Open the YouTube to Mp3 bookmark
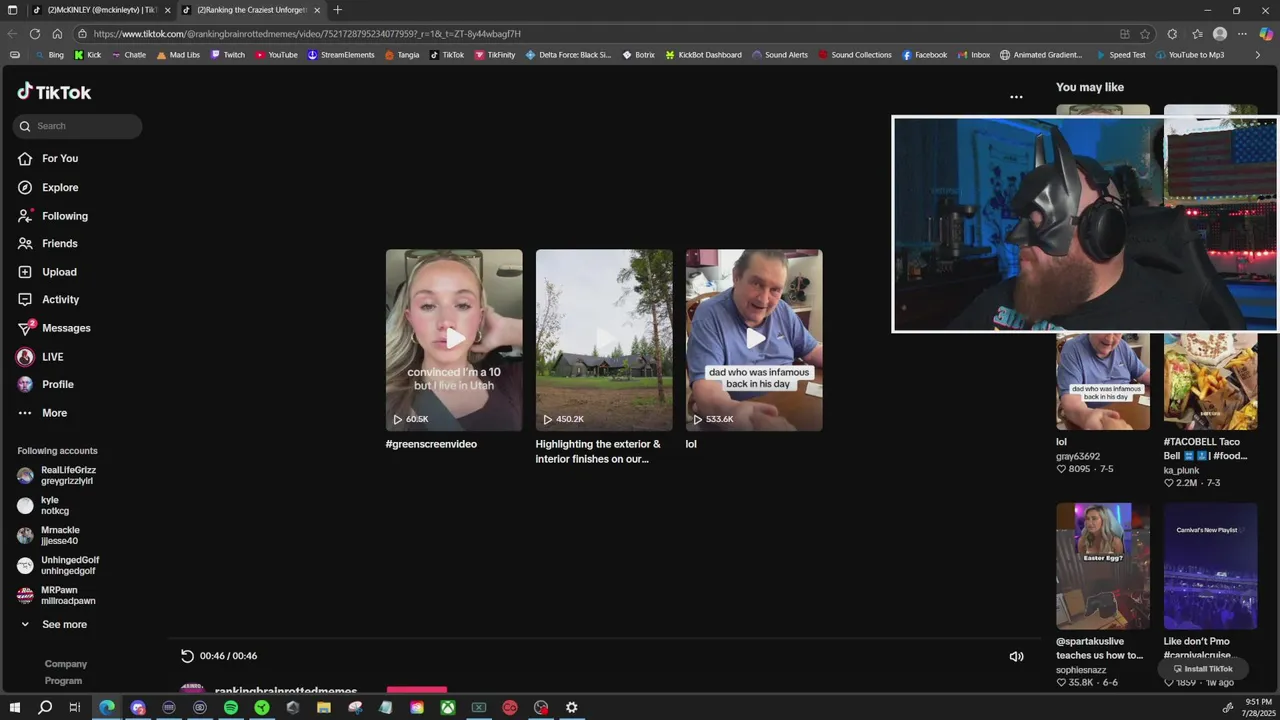1280x720 pixels. tap(1189, 55)
